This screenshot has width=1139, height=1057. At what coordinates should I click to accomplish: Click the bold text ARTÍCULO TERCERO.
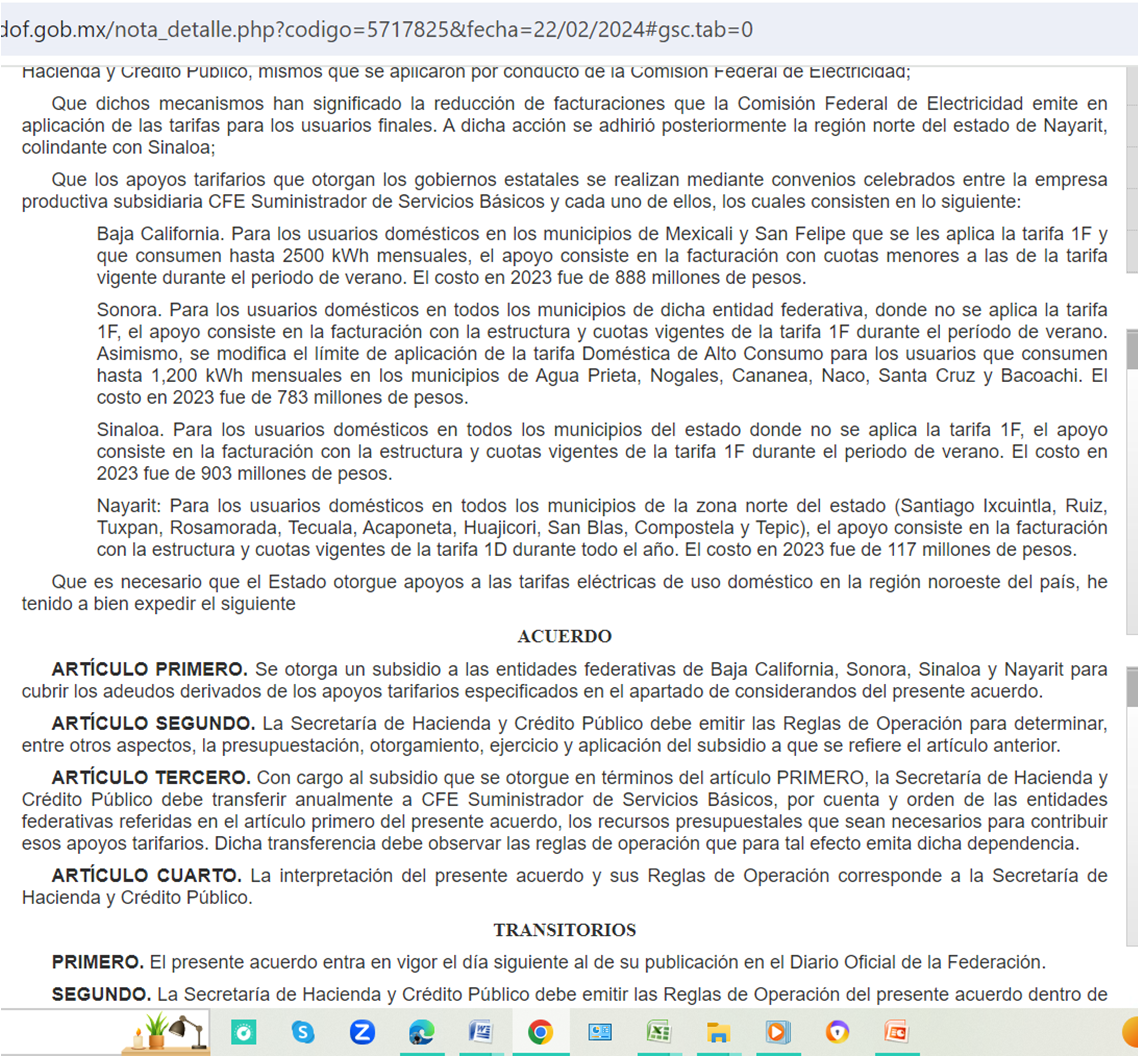pyautogui.click(x=151, y=777)
